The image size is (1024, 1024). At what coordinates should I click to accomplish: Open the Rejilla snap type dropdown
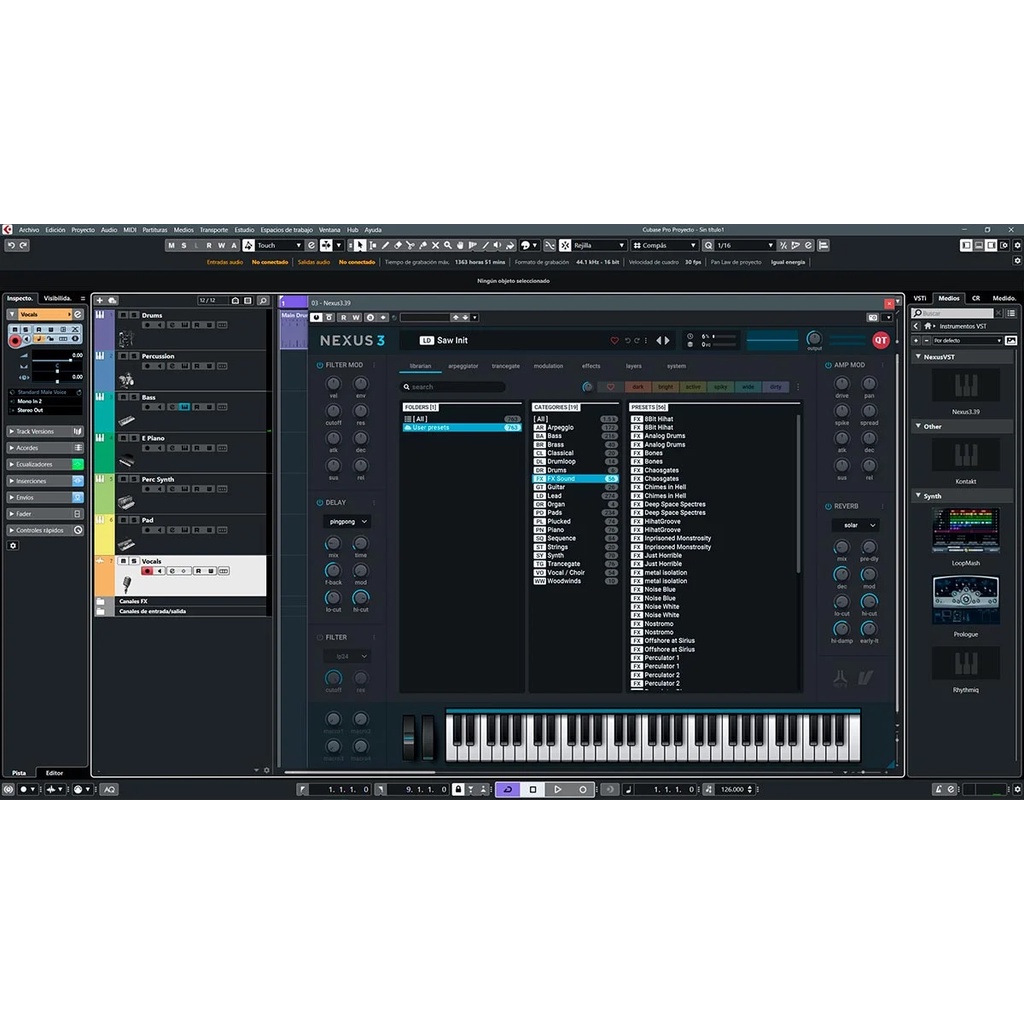coord(599,246)
